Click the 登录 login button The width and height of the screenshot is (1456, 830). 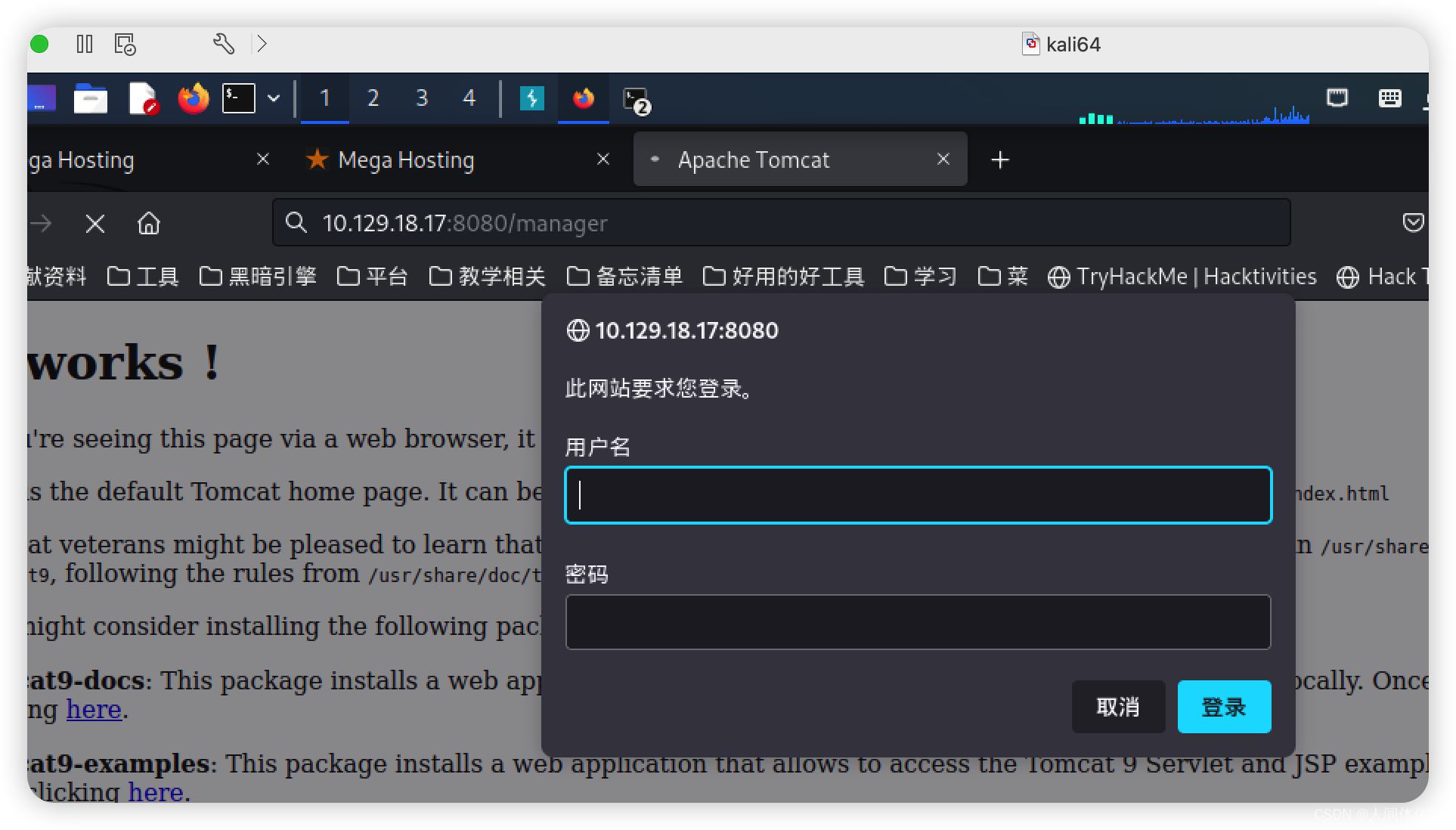[1224, 707]
